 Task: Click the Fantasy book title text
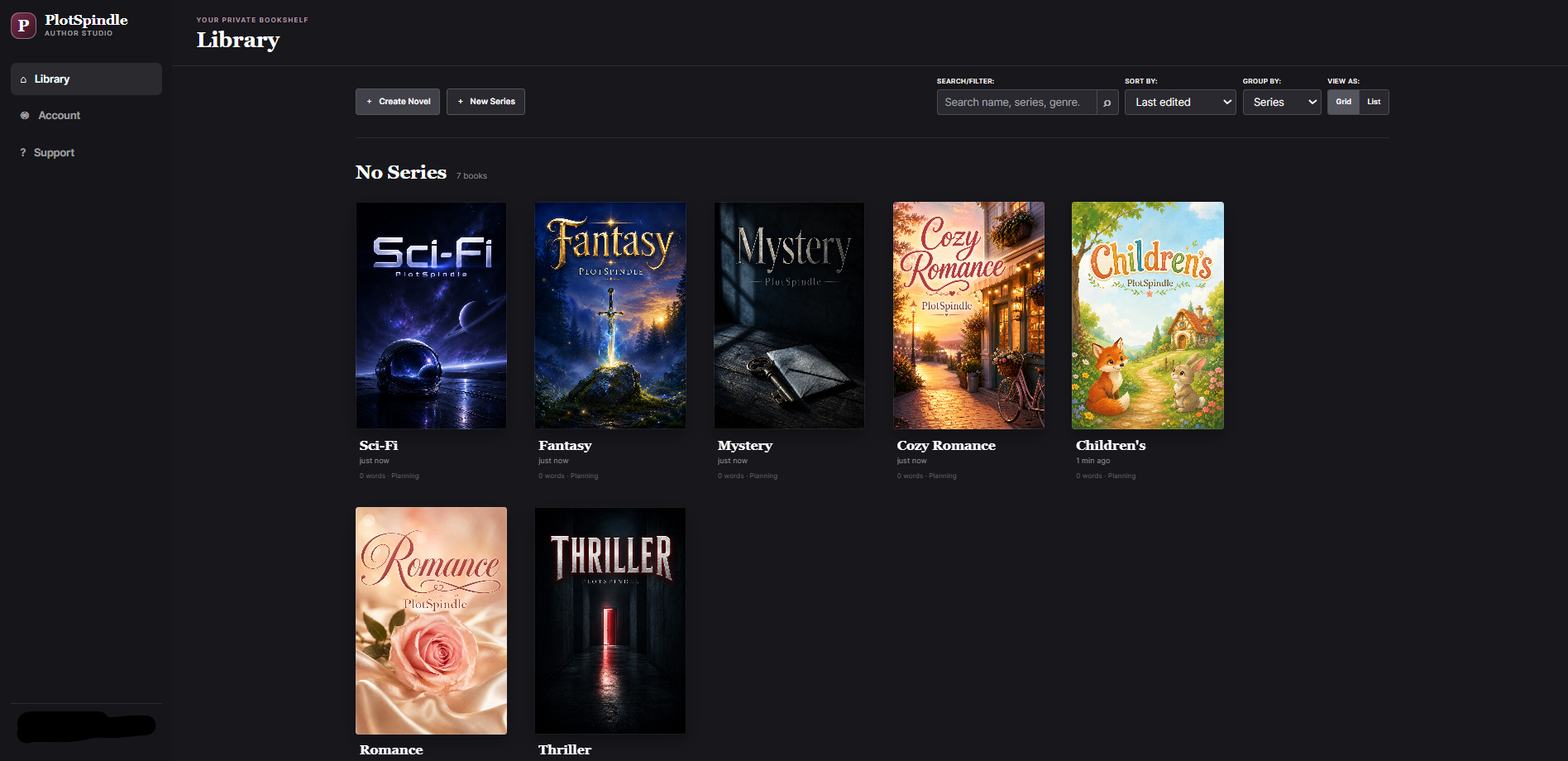click(565, 446)
